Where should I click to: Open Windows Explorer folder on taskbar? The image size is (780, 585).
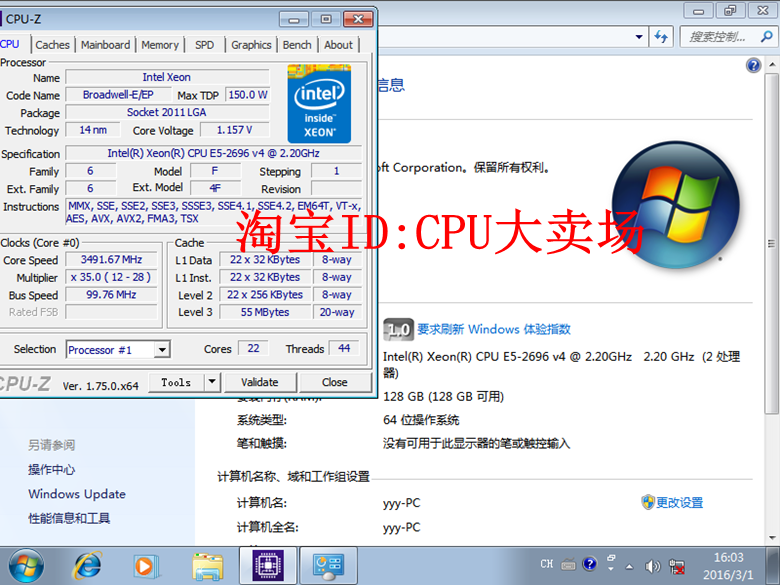(207, 566)
